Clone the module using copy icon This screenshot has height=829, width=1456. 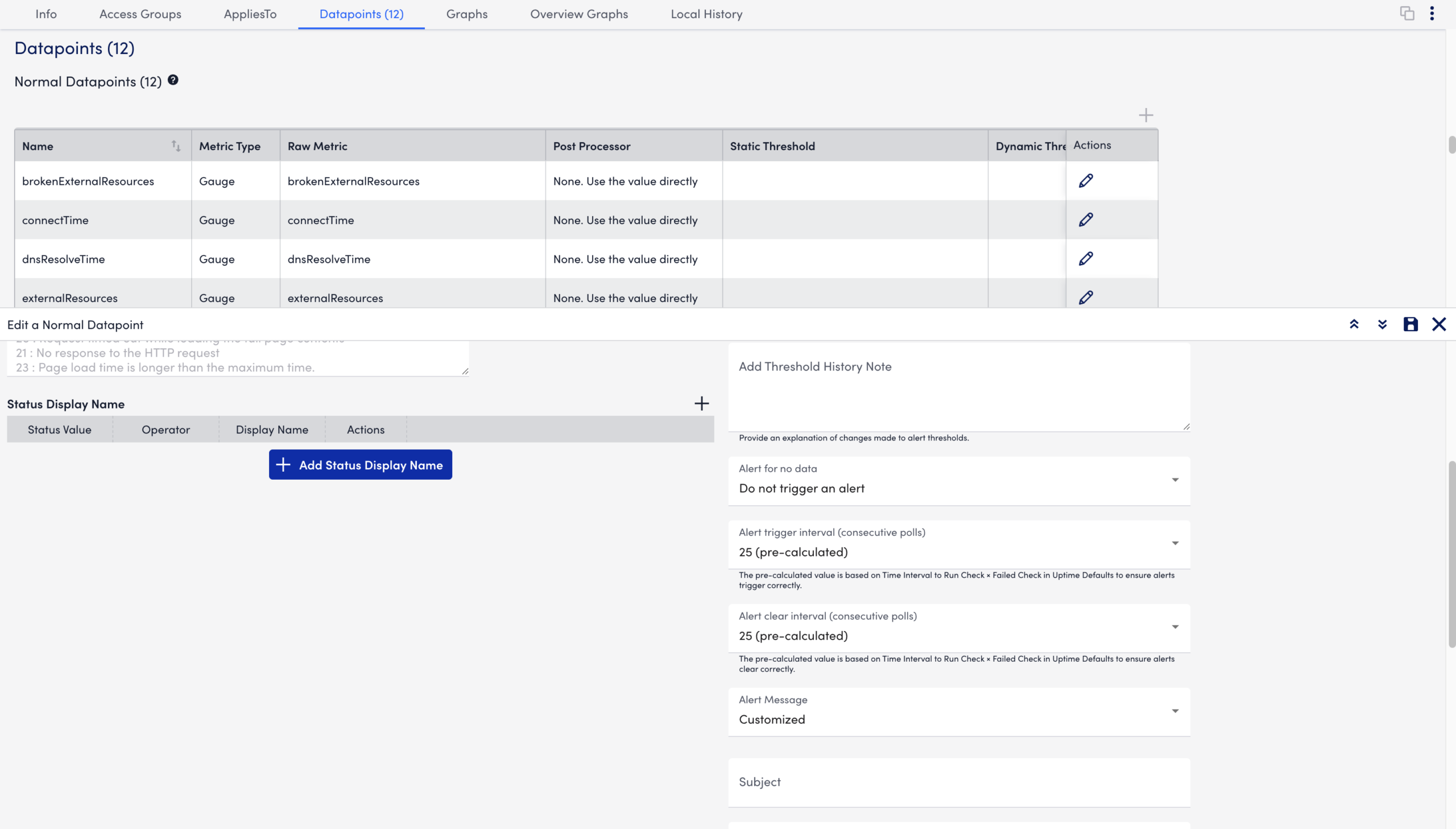pos(1407,13)
